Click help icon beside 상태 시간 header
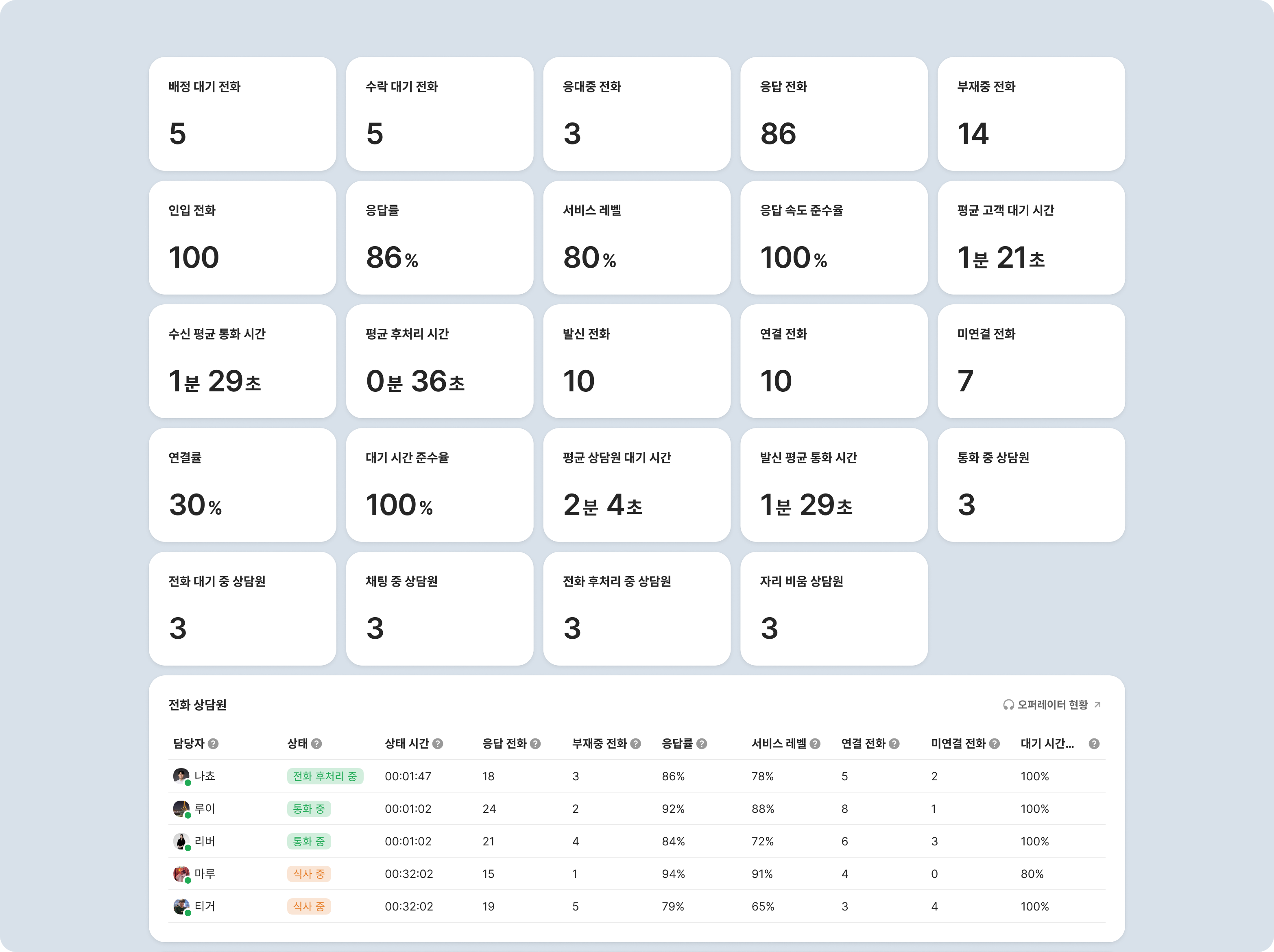 pyautogui.click(x=438, y=744)
